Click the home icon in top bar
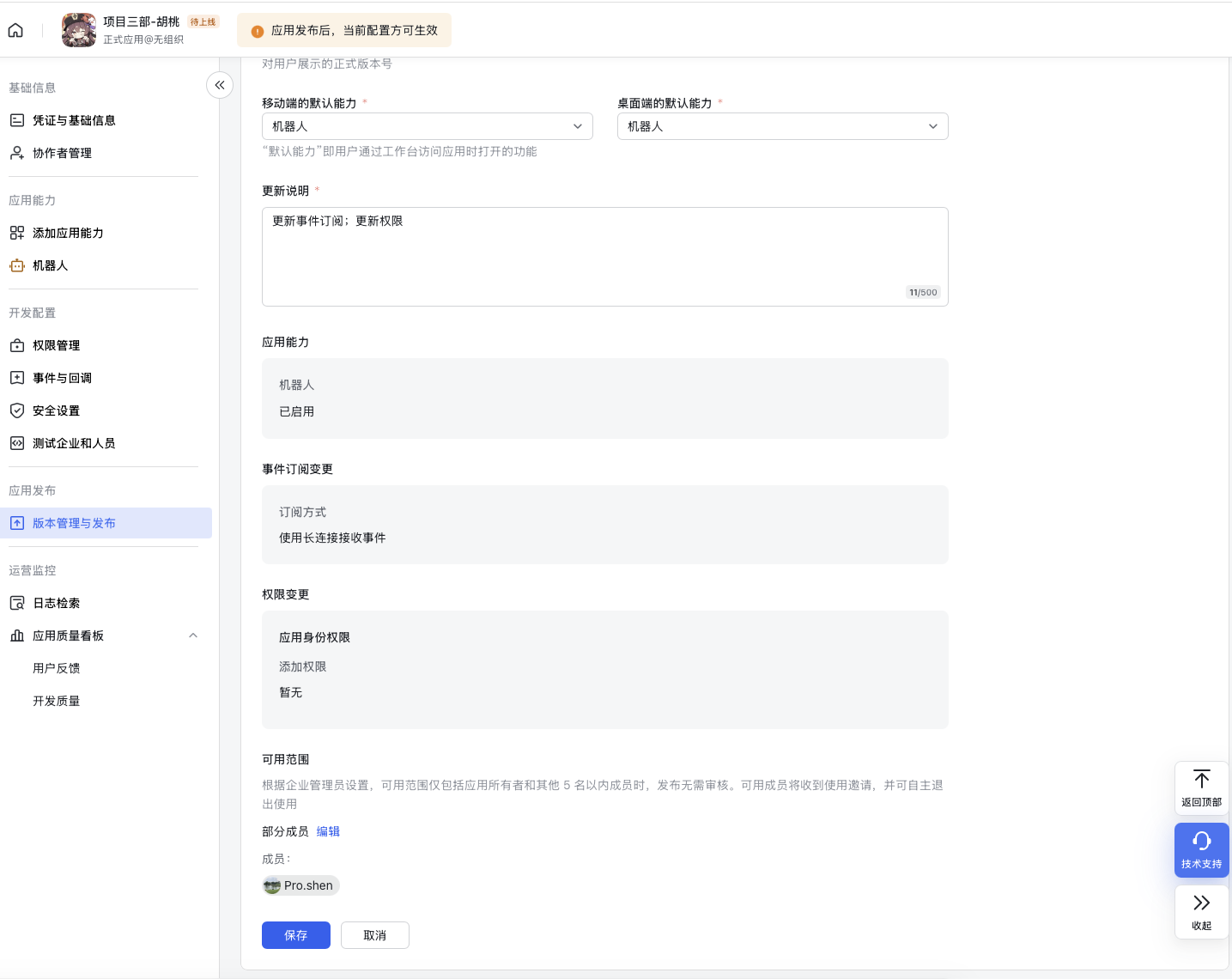 15,31
